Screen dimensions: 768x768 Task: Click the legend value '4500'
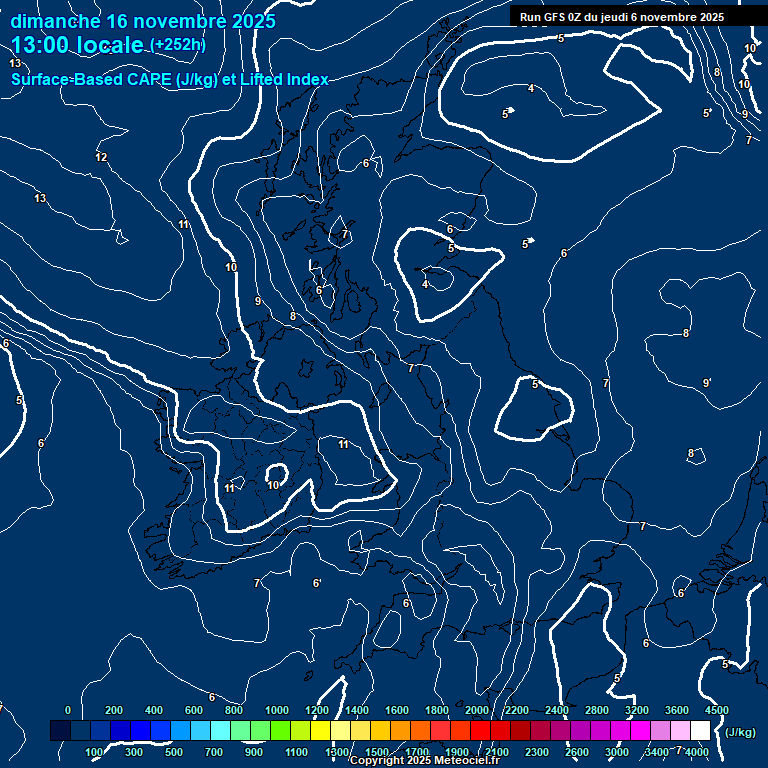pyautogui.click(x=717, y=710)
